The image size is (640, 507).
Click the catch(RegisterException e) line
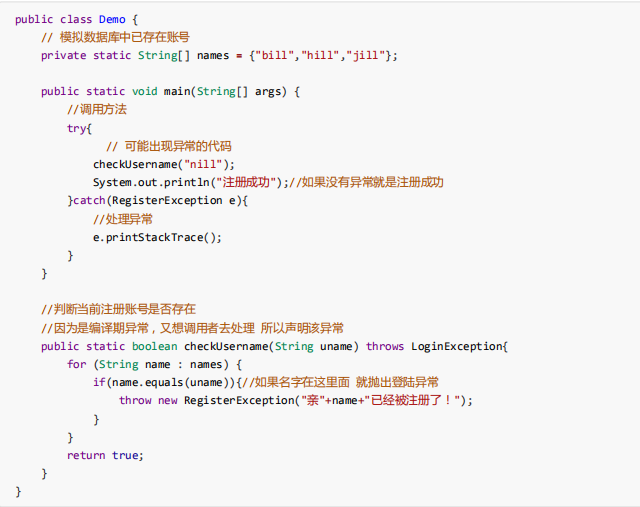click(158, 201)
